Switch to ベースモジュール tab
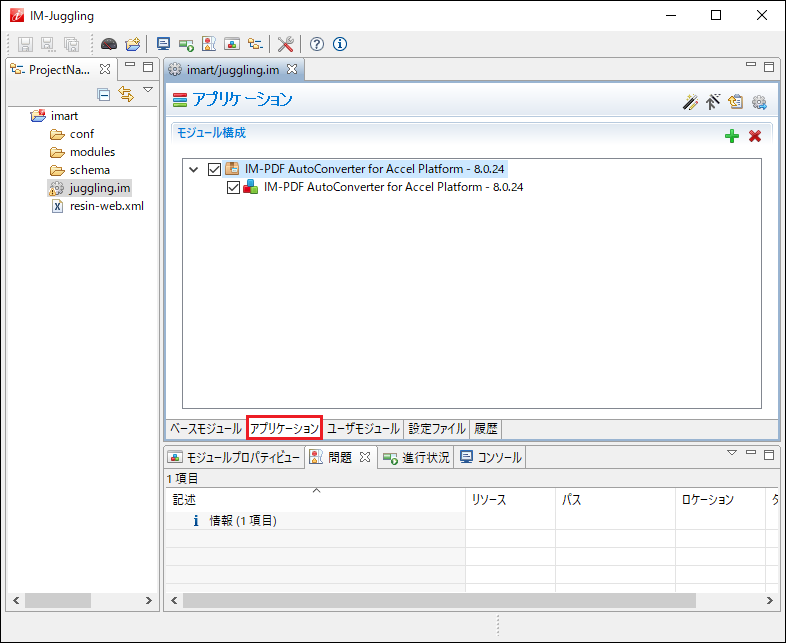This screenshot has height=643, width=786. pyautogui.click(x=206, y=429)
